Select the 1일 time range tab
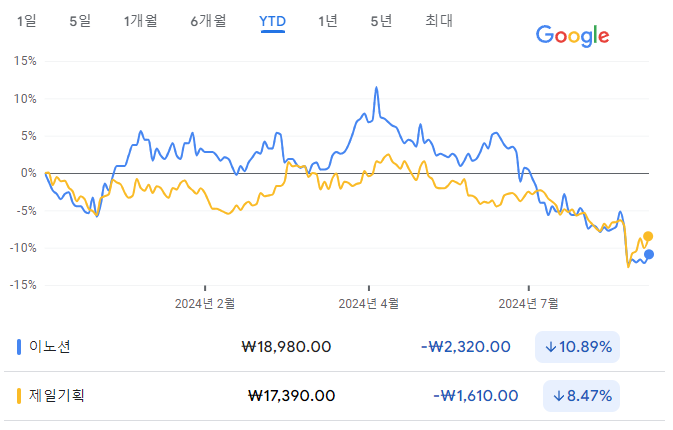This screenshot has width=673, height=430. [27, 21]
